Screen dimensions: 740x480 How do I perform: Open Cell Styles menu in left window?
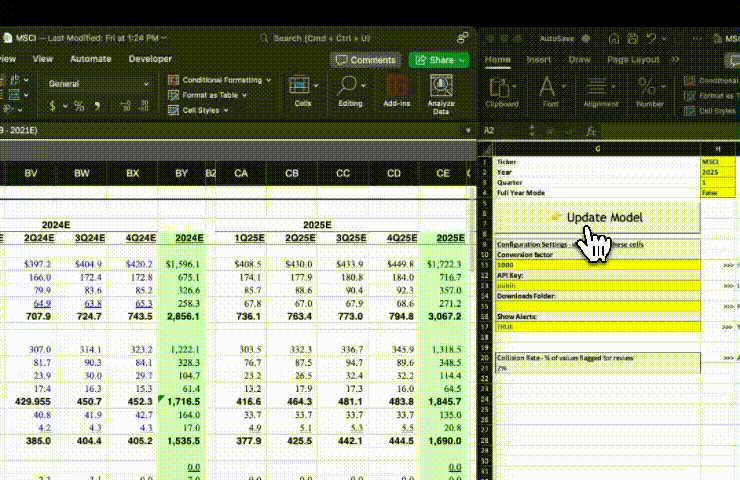tap(198, 110)
